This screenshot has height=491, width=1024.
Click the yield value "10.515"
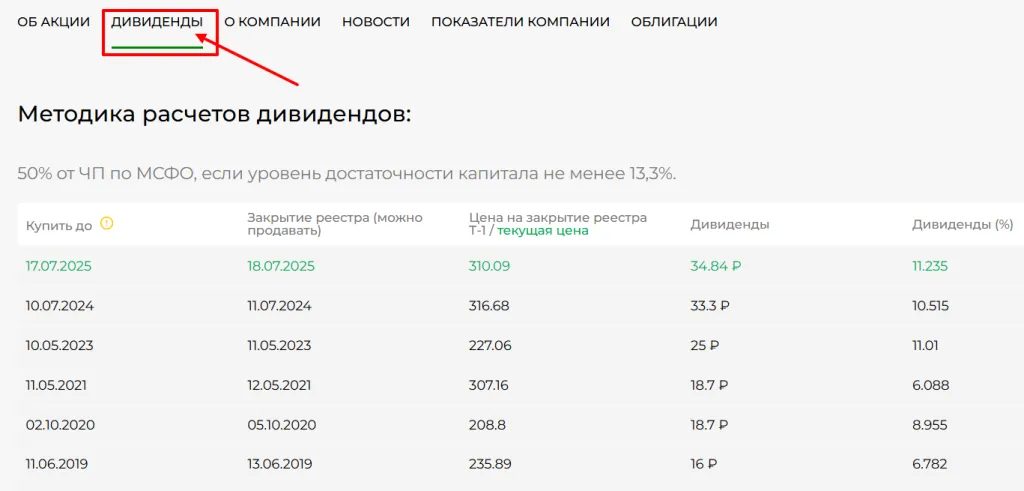(931, 306)
